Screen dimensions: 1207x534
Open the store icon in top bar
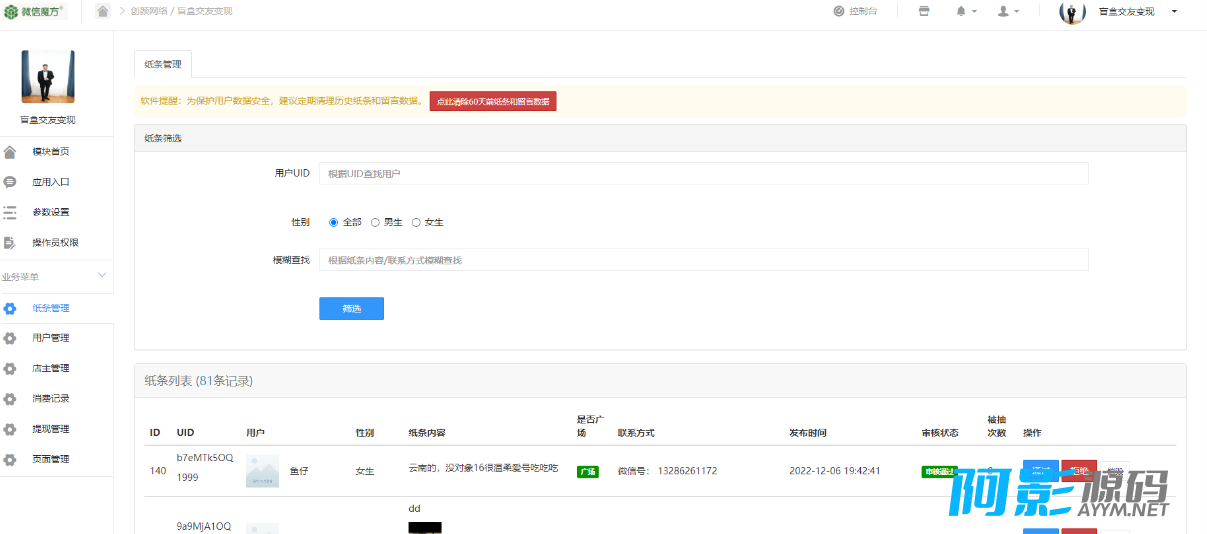(x=923, y=11)
